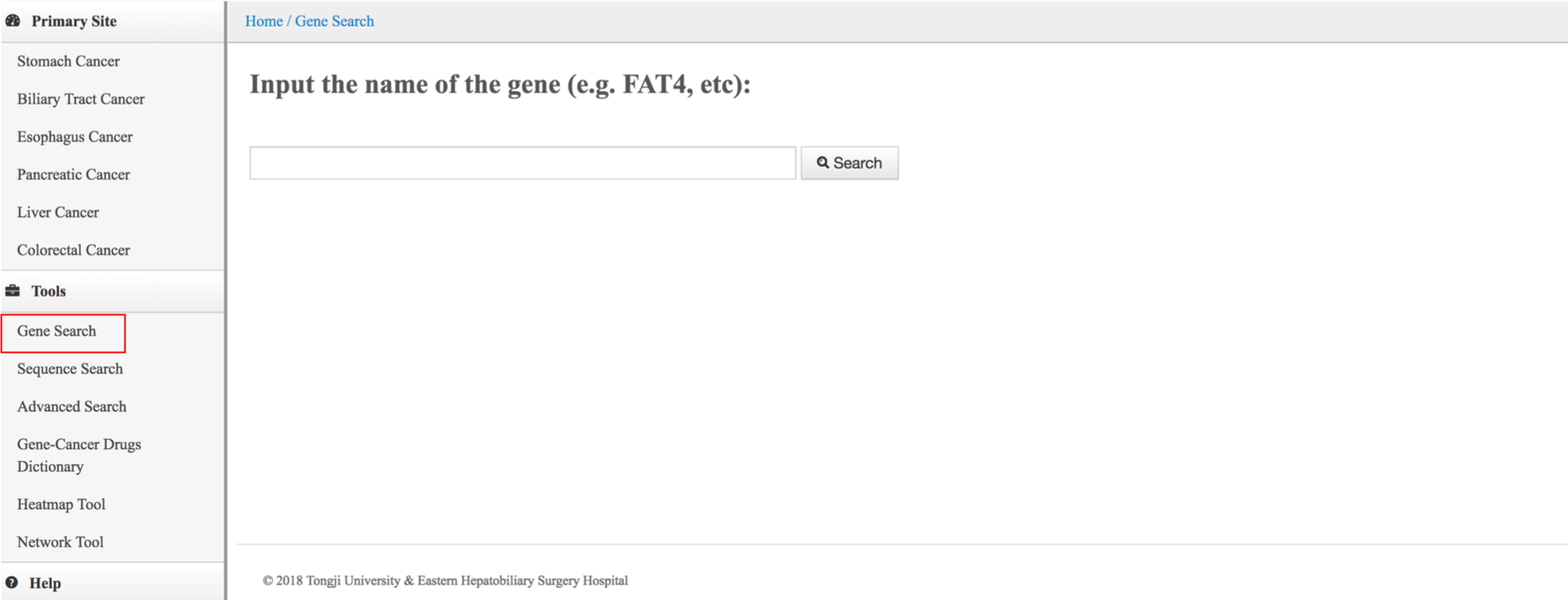
Task: Click the Search button
Action: (850, 163)
